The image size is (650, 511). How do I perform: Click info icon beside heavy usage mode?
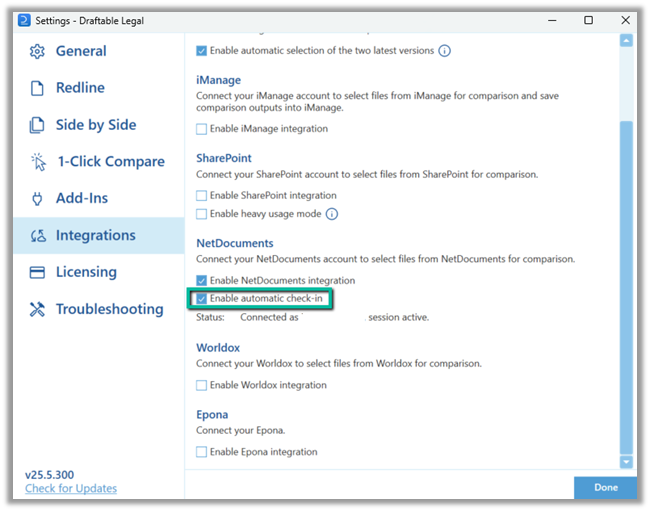[x=332, y=214]
